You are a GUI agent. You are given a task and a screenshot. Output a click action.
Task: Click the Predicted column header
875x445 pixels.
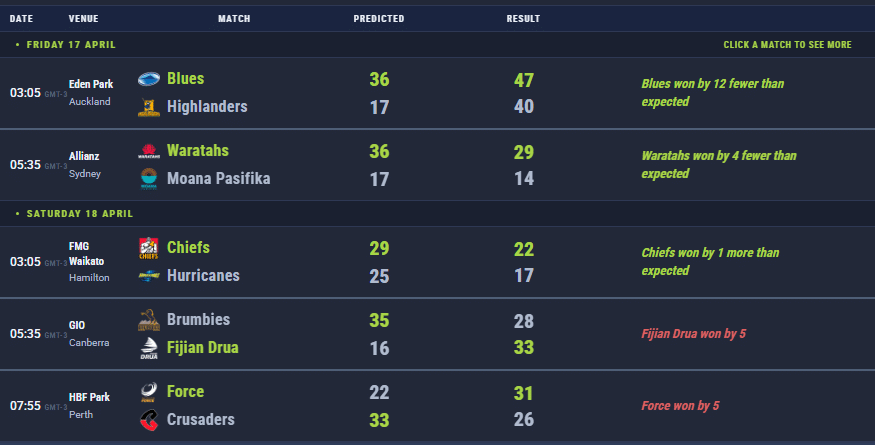point(379,18)
